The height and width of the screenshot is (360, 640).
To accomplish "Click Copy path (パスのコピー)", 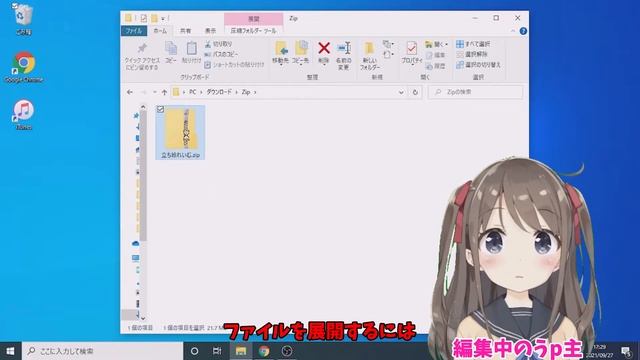I will pos(221,54).
